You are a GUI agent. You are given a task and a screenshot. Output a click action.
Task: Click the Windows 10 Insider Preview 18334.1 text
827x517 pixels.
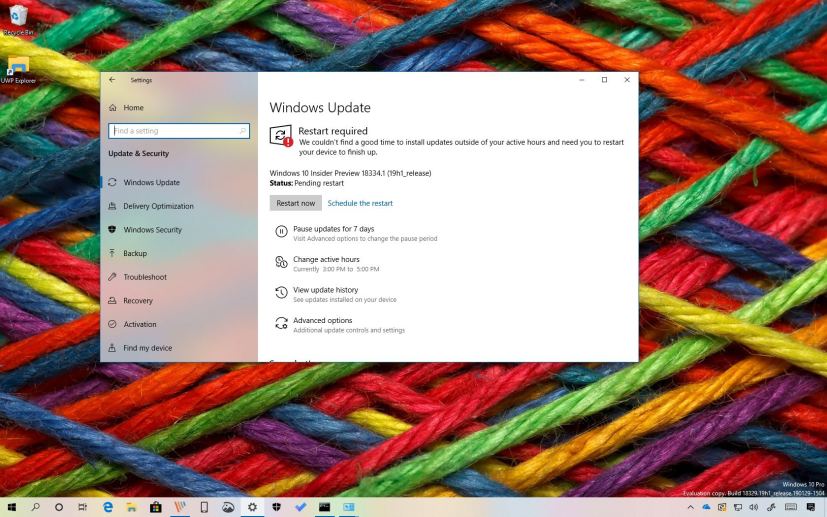click(350, 173)
